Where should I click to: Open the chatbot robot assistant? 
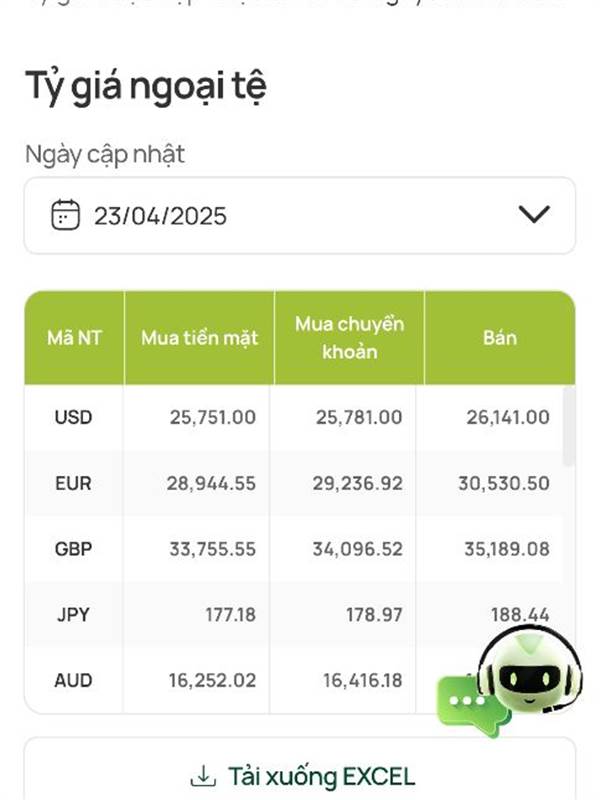(x=530, y=672)
